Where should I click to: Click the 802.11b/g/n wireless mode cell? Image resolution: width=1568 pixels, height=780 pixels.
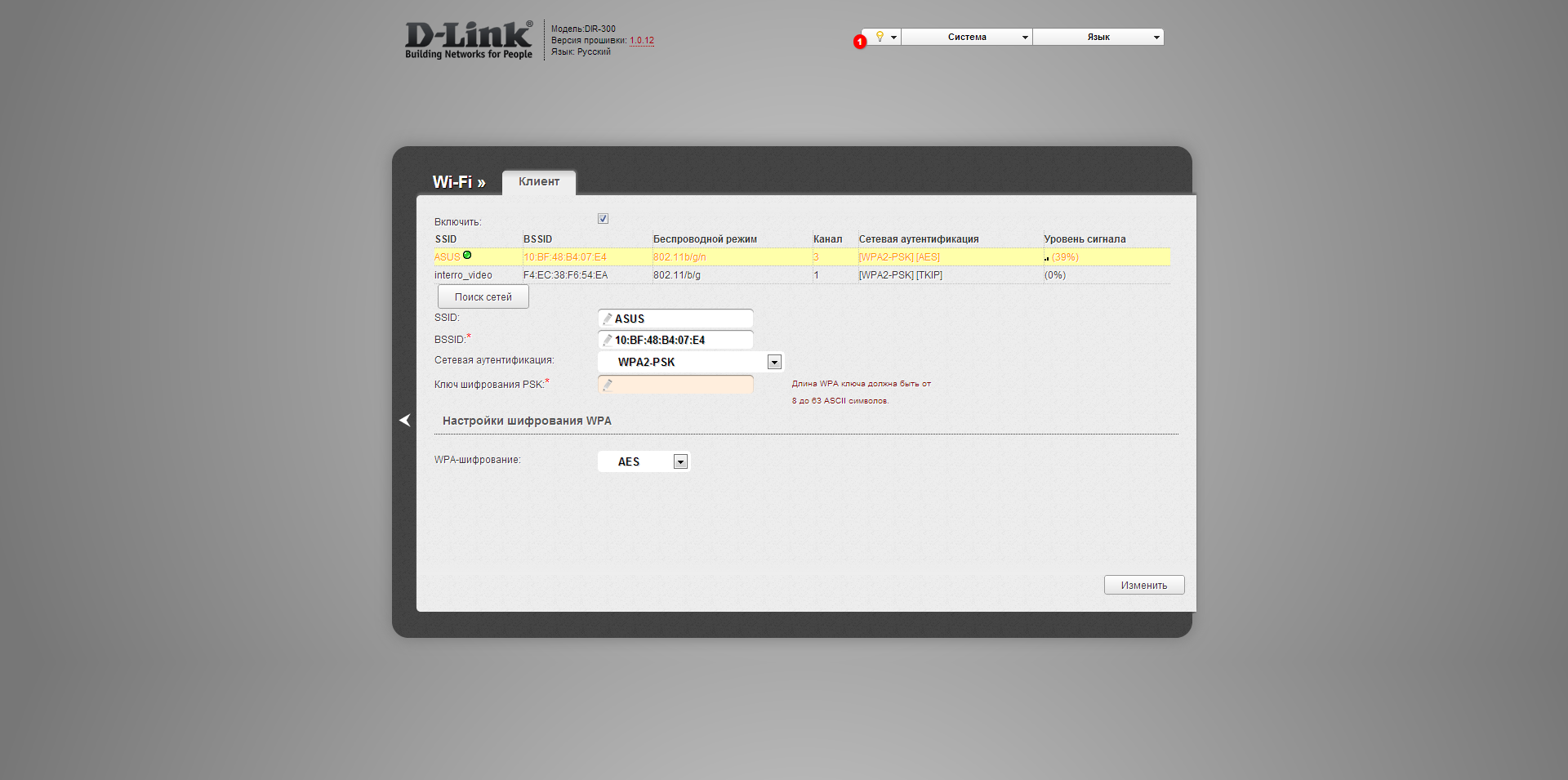tap(679, 257)
